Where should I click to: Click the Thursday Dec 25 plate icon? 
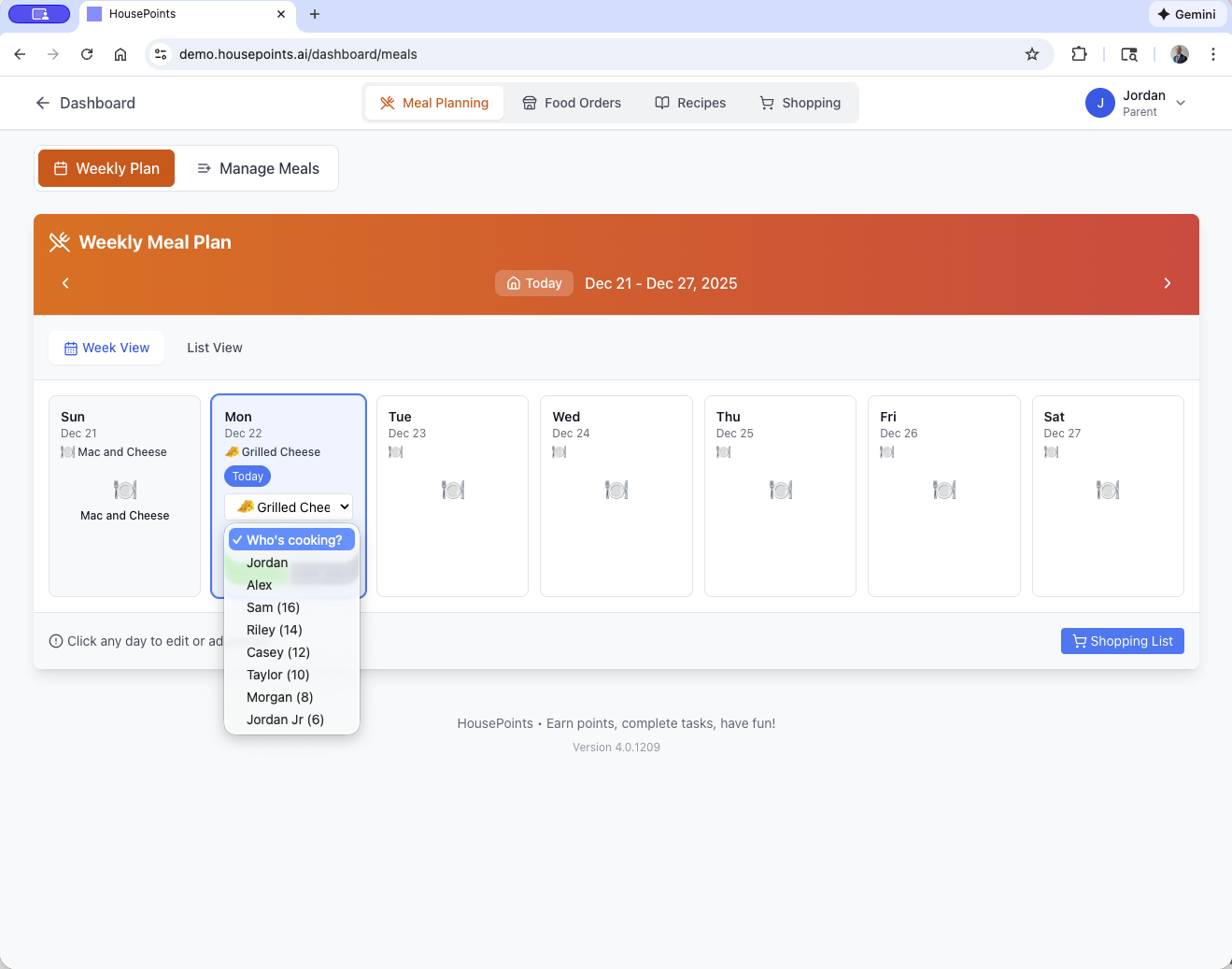(x=781, y=490)
